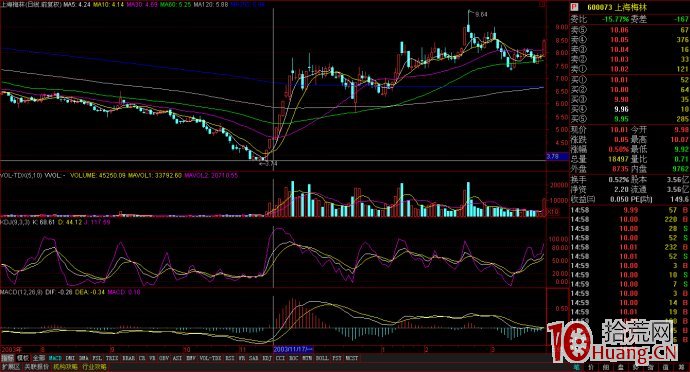Open the 行业攻略 link
Screen dimensions: 690x372
(x=94, y=367)
